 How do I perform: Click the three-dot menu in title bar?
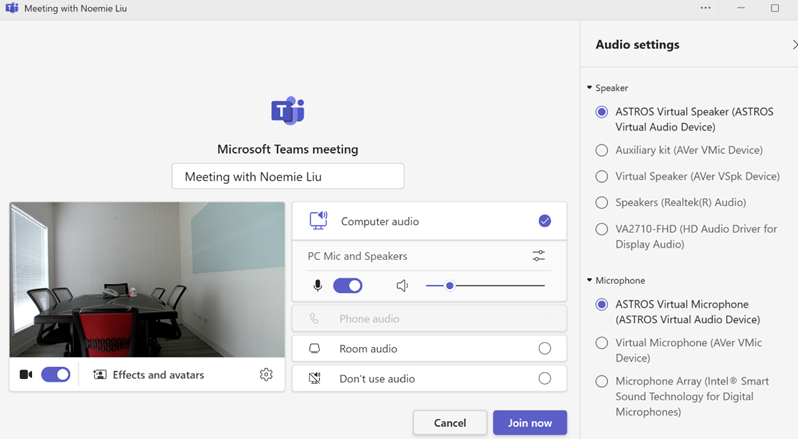pos(705,8)
